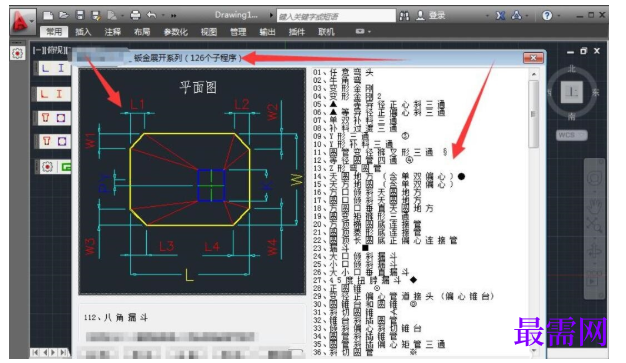This screenshot has width=626, height=363.
Task: Select list item 13 Z形弯圆管
Action: coord(347,169)
